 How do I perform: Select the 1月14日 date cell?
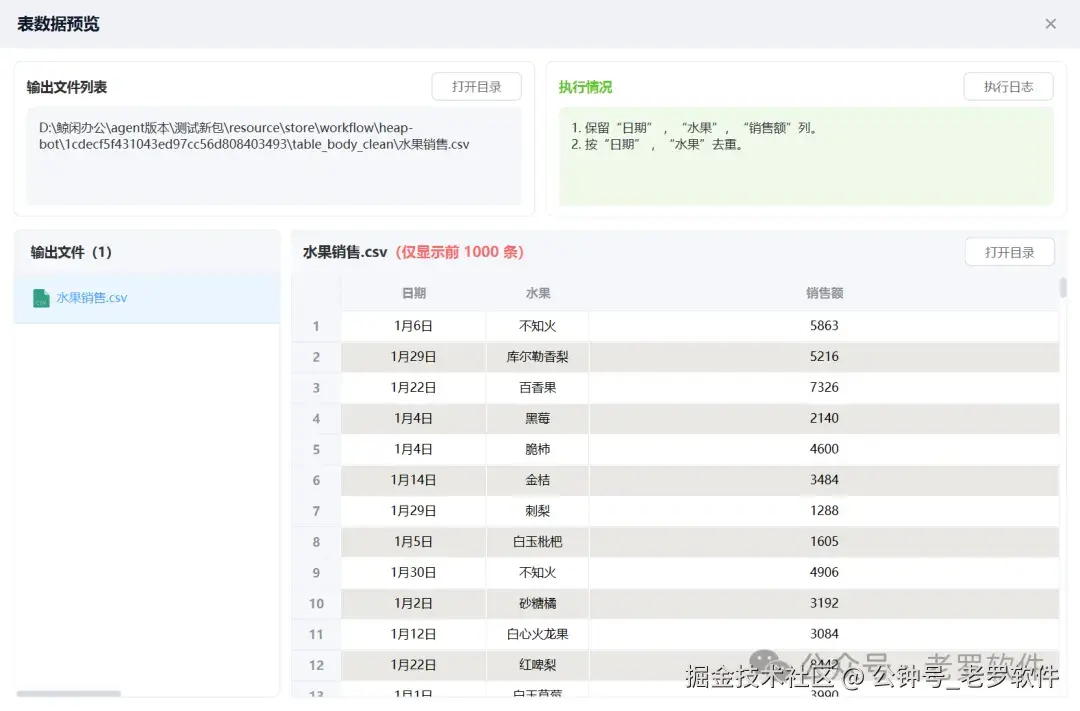tap(413, 480)
